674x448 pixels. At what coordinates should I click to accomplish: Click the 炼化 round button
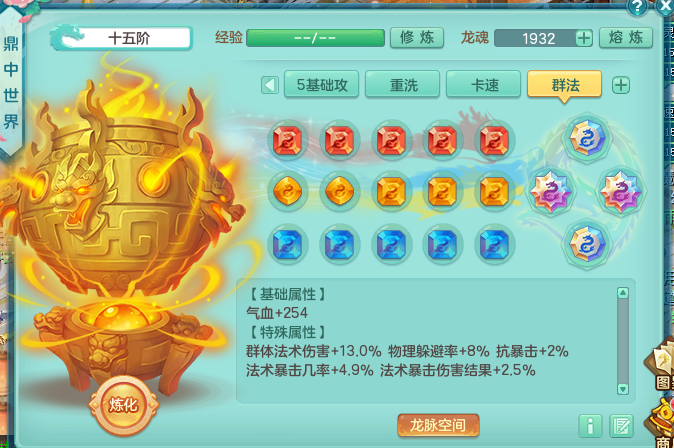[x=123, y=405]
